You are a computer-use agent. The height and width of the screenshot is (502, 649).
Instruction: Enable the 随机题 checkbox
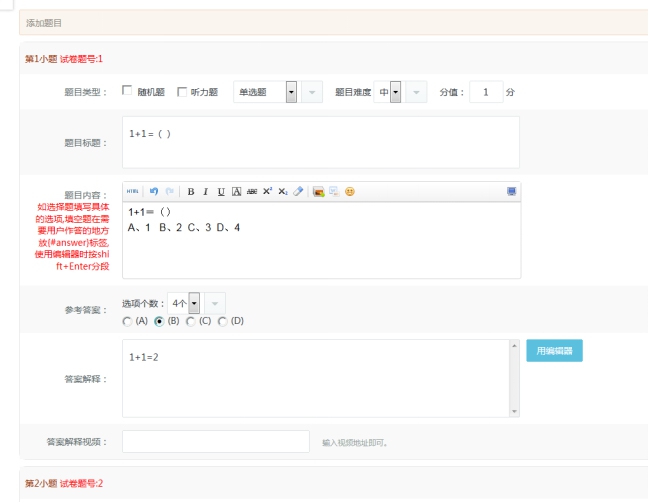pyautogui.click(x=127, y=91)
